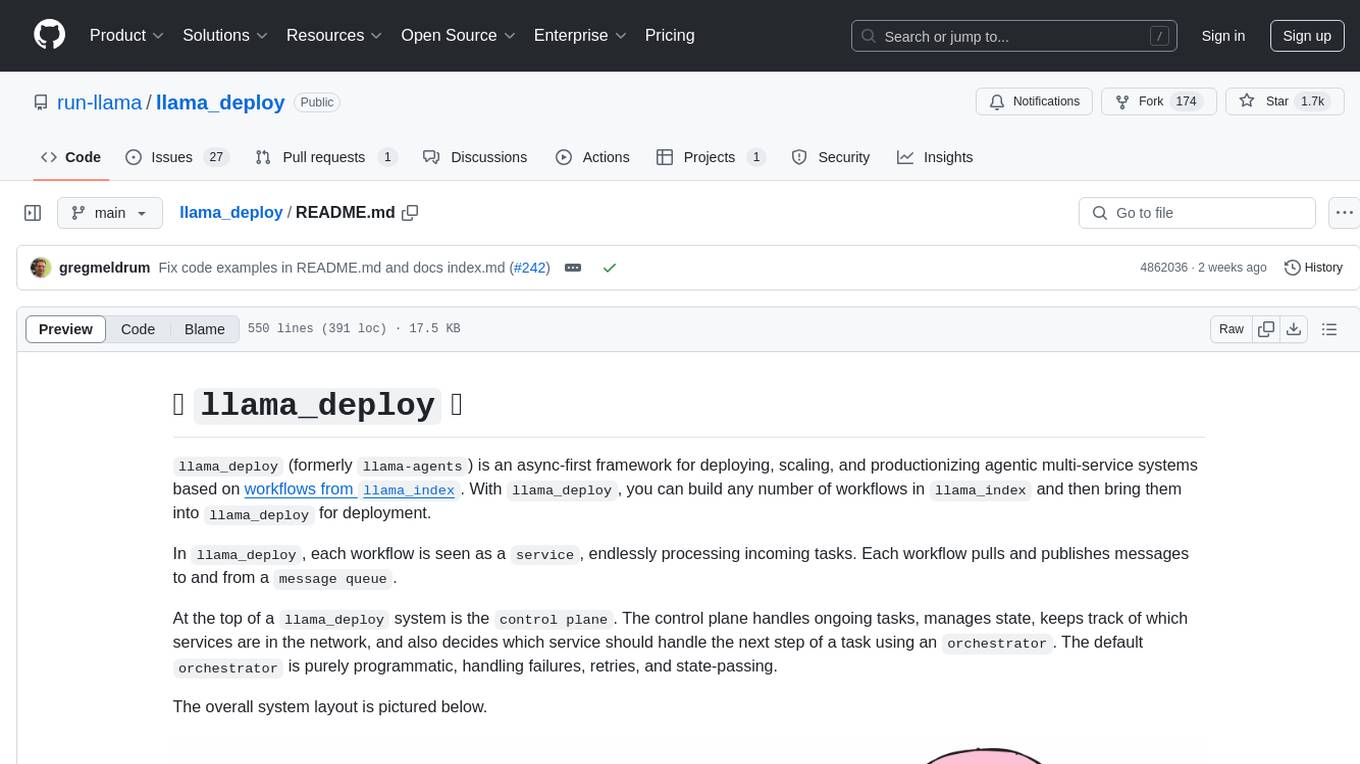Open the Sign up page
This screenshot has width=1360, height=764.
(x=1307, y=36)
